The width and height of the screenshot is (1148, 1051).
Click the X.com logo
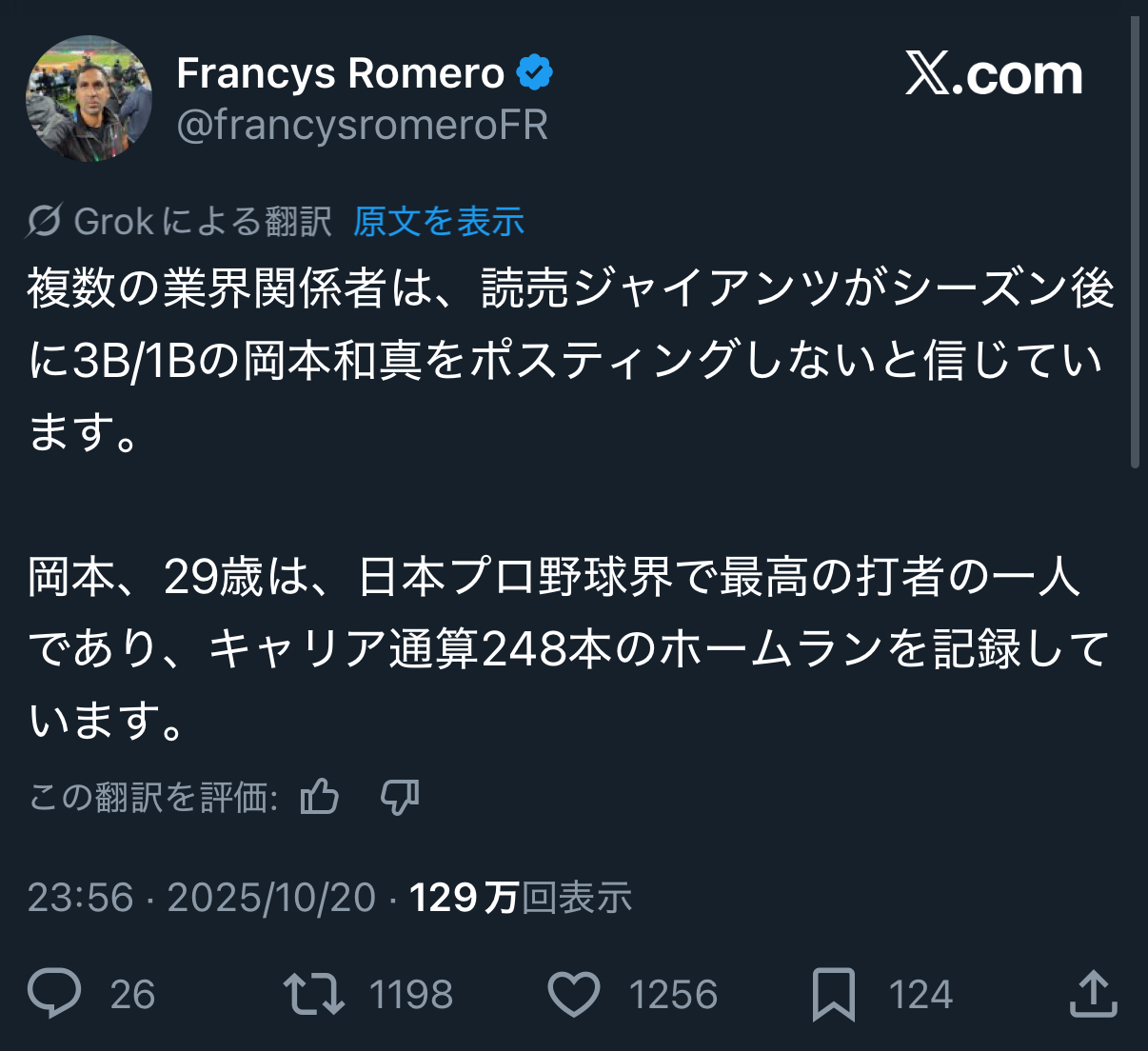pyautogui.click(x=993, y=74)
